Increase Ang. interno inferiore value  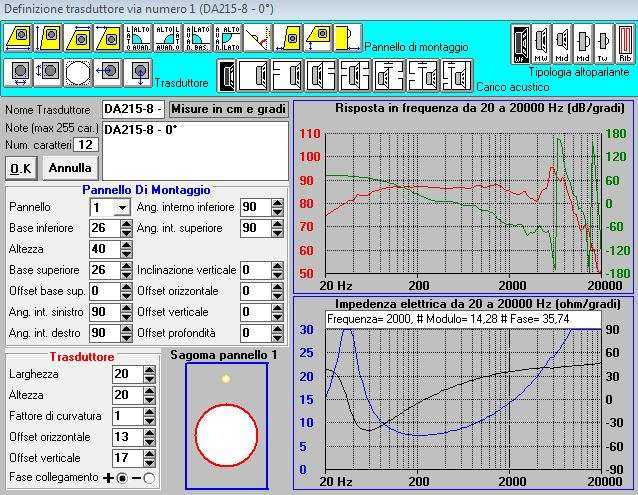[x=277, y=203]
